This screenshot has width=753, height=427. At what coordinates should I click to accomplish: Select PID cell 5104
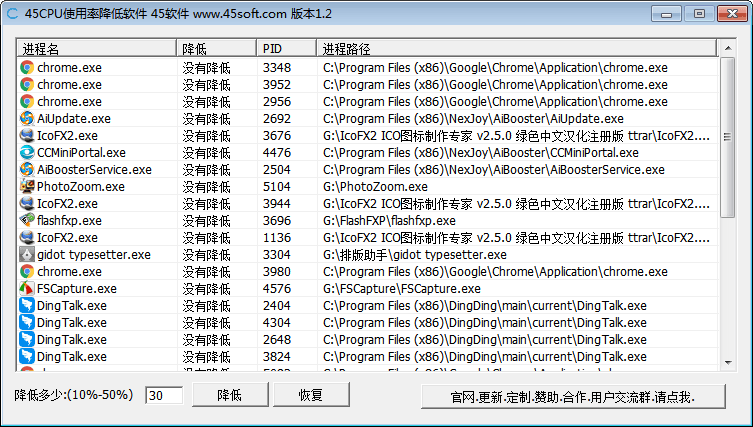pyautogui.click(x=277, y=187)
